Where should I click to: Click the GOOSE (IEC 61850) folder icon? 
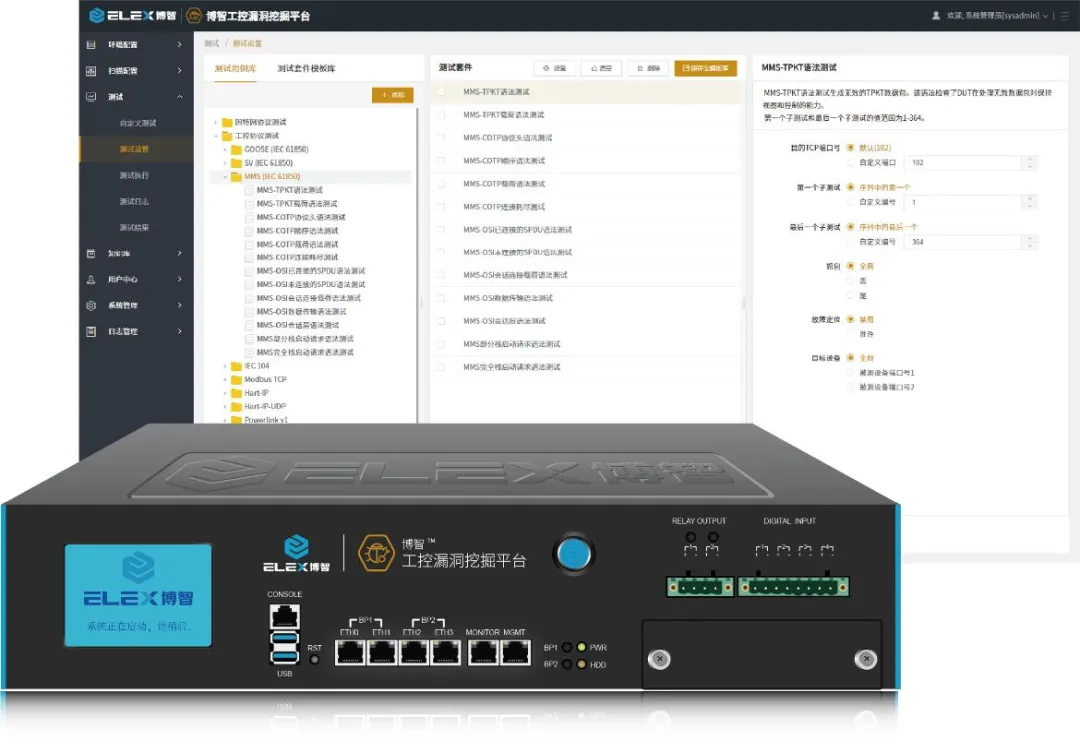(x=236, y=149)
